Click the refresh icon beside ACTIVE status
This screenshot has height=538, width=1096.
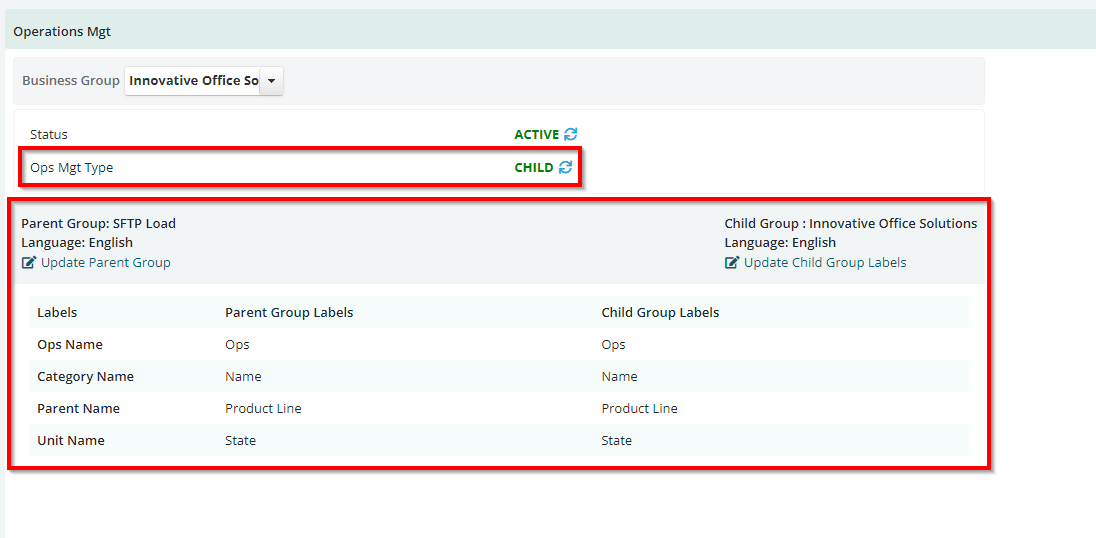pyautogui.click(x=571, y=134)
